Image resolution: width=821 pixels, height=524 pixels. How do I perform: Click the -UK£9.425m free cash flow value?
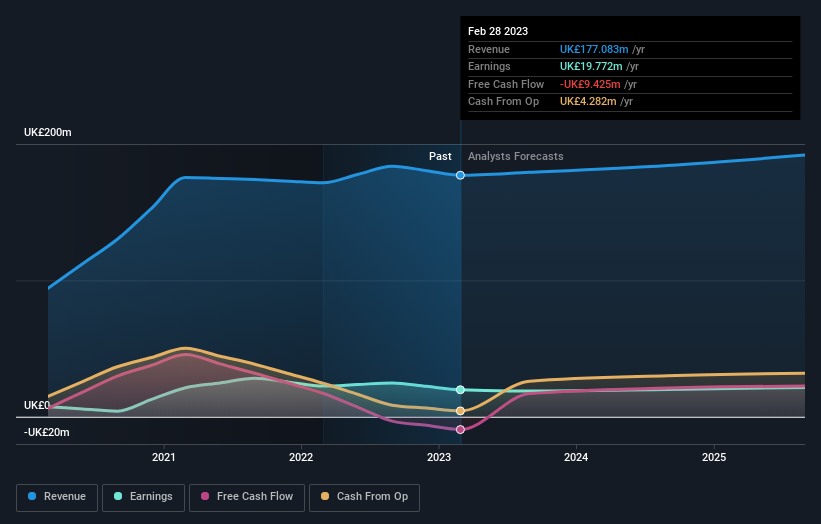click(x=590, y=84)
